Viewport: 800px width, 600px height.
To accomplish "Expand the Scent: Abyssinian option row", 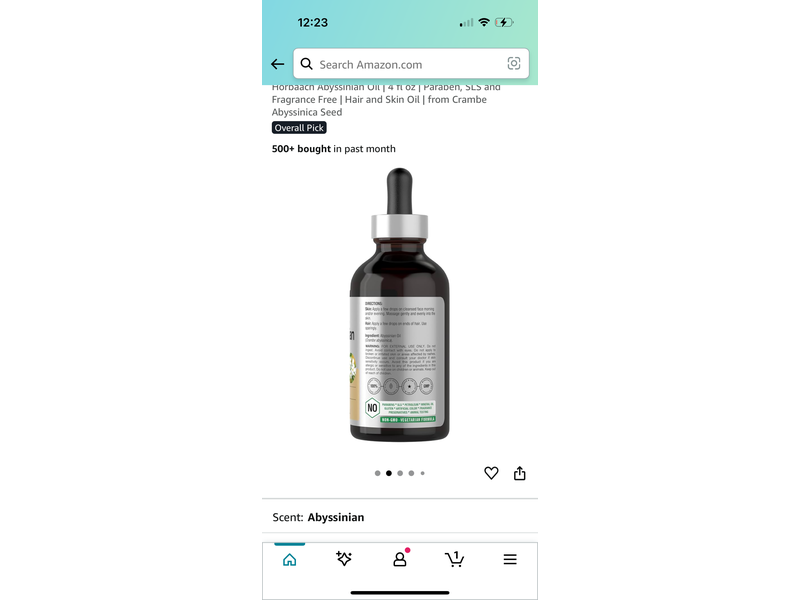I will click(400, 517).
